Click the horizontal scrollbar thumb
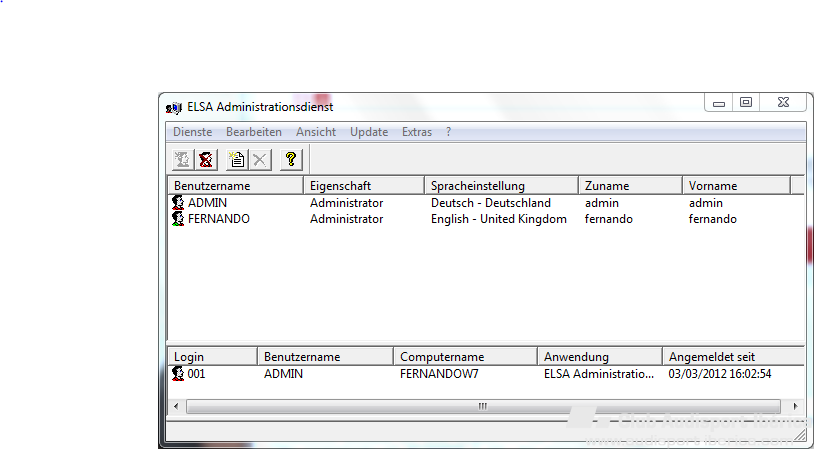814x449 pixels. tap(483, 406)
